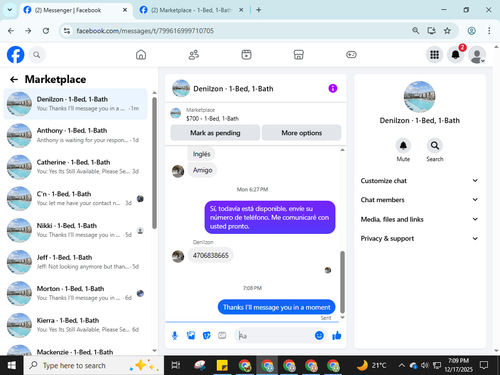Screen dimensions: 500x375
Task: Attach a photo file icon
Action: click(191, 336)
